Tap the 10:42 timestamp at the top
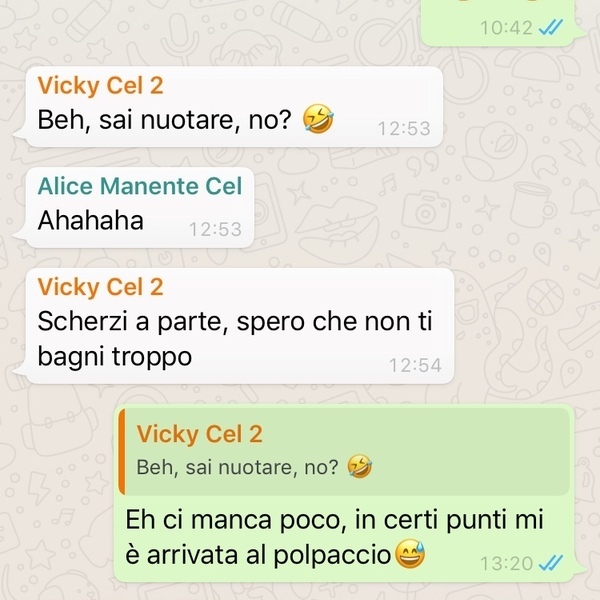The width and height of the screenshot is (600, 600). click(x=506, y=28)
